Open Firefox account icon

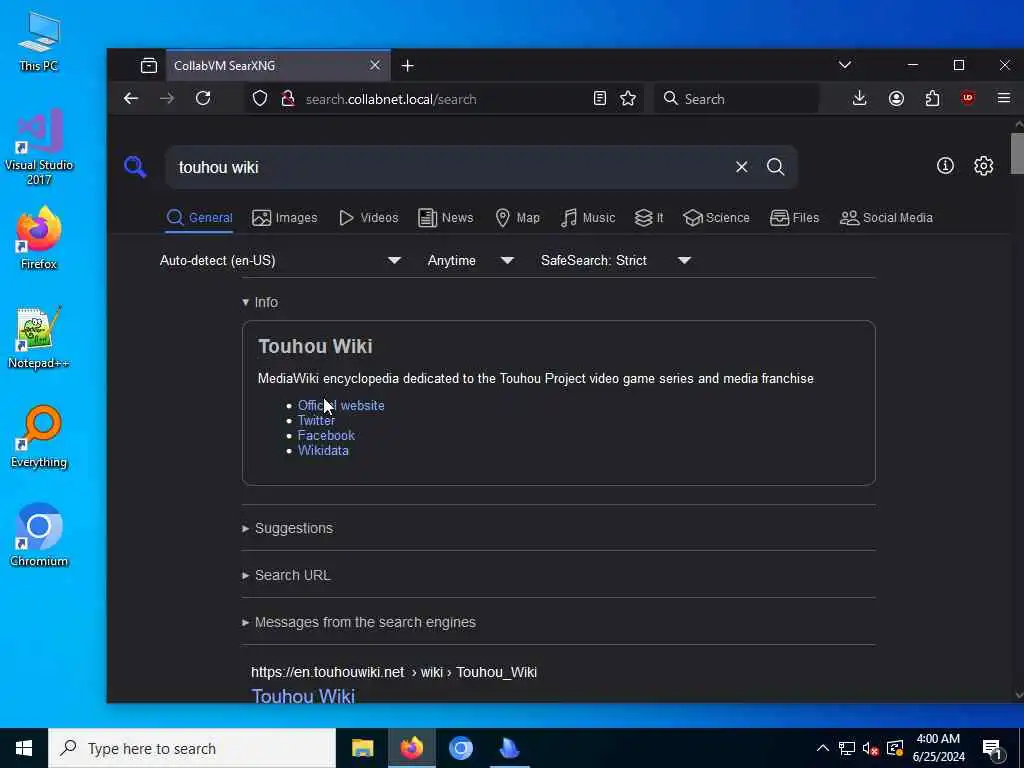coord(896,99)
